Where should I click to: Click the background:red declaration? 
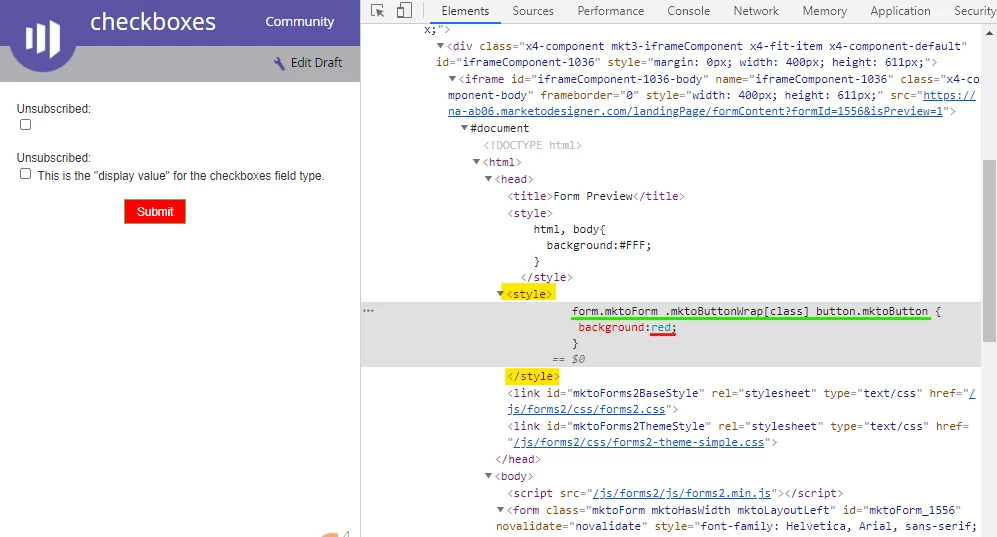tap(628, 327)
